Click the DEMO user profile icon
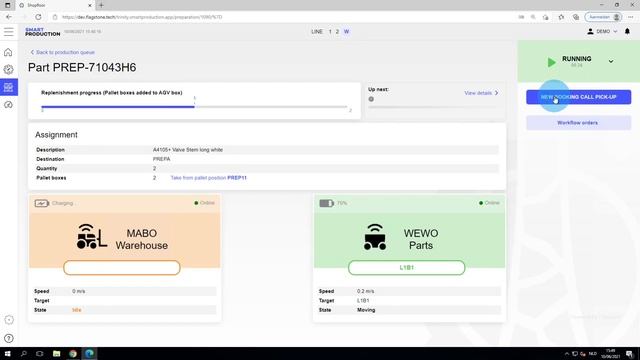 coord(590,31)
